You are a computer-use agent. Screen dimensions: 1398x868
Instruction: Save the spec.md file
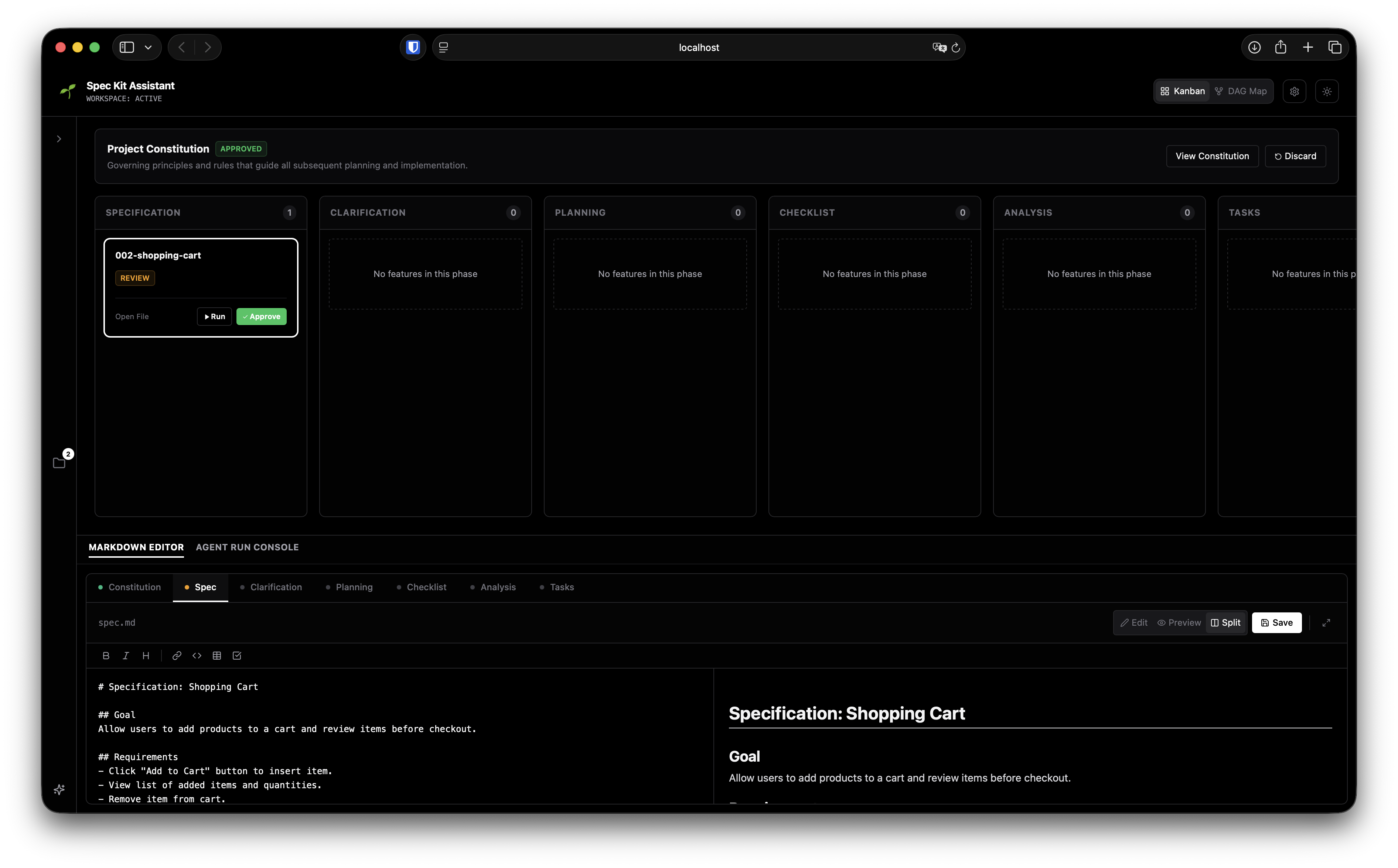pos(1277,622)
